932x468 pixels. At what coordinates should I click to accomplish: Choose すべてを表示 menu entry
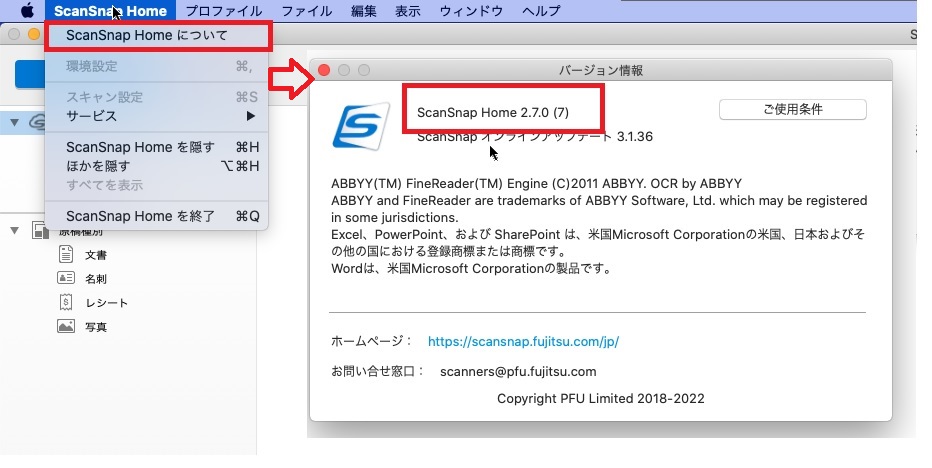coord(156,185)
